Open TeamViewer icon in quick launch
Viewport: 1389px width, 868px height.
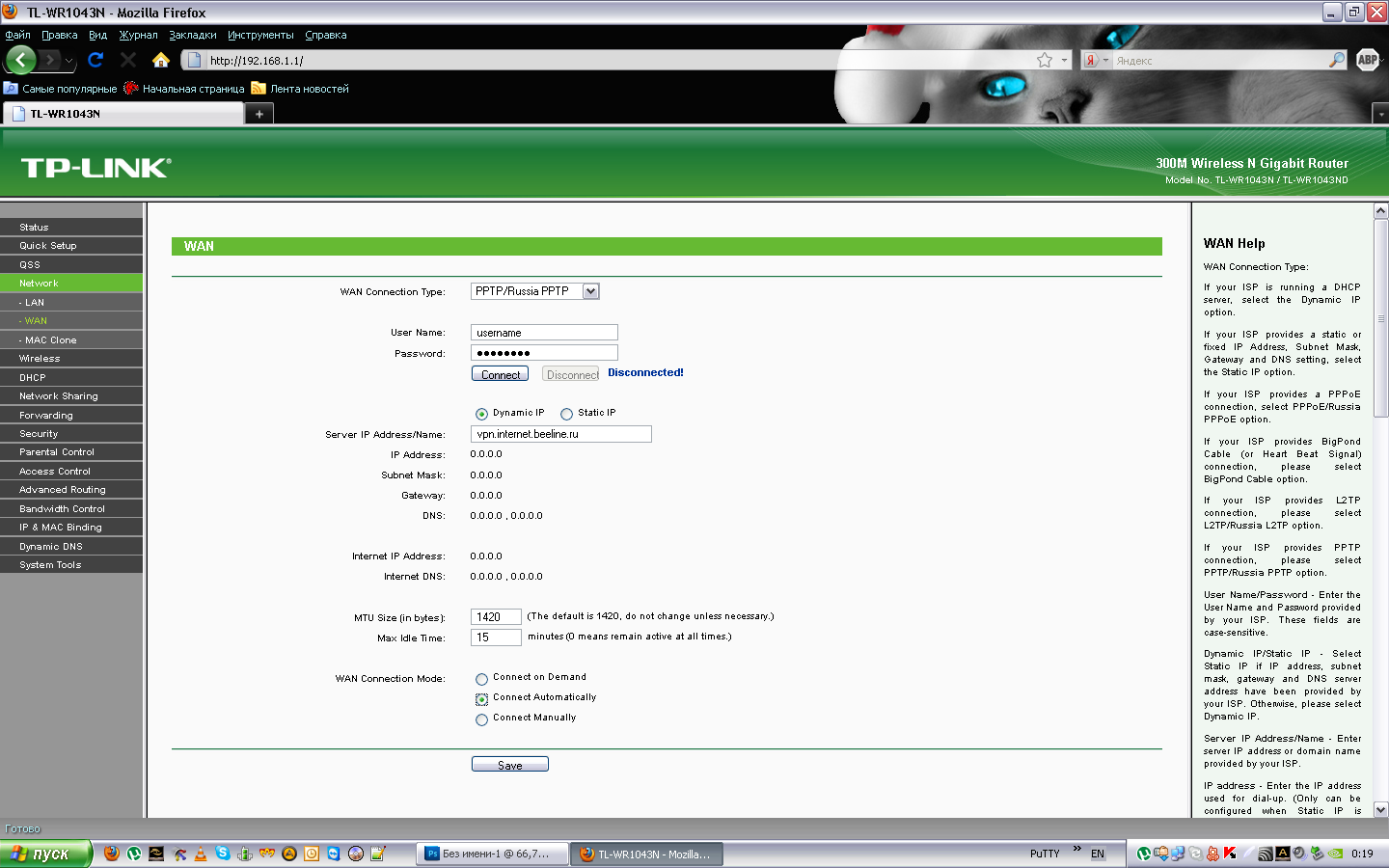click(334, 854)
